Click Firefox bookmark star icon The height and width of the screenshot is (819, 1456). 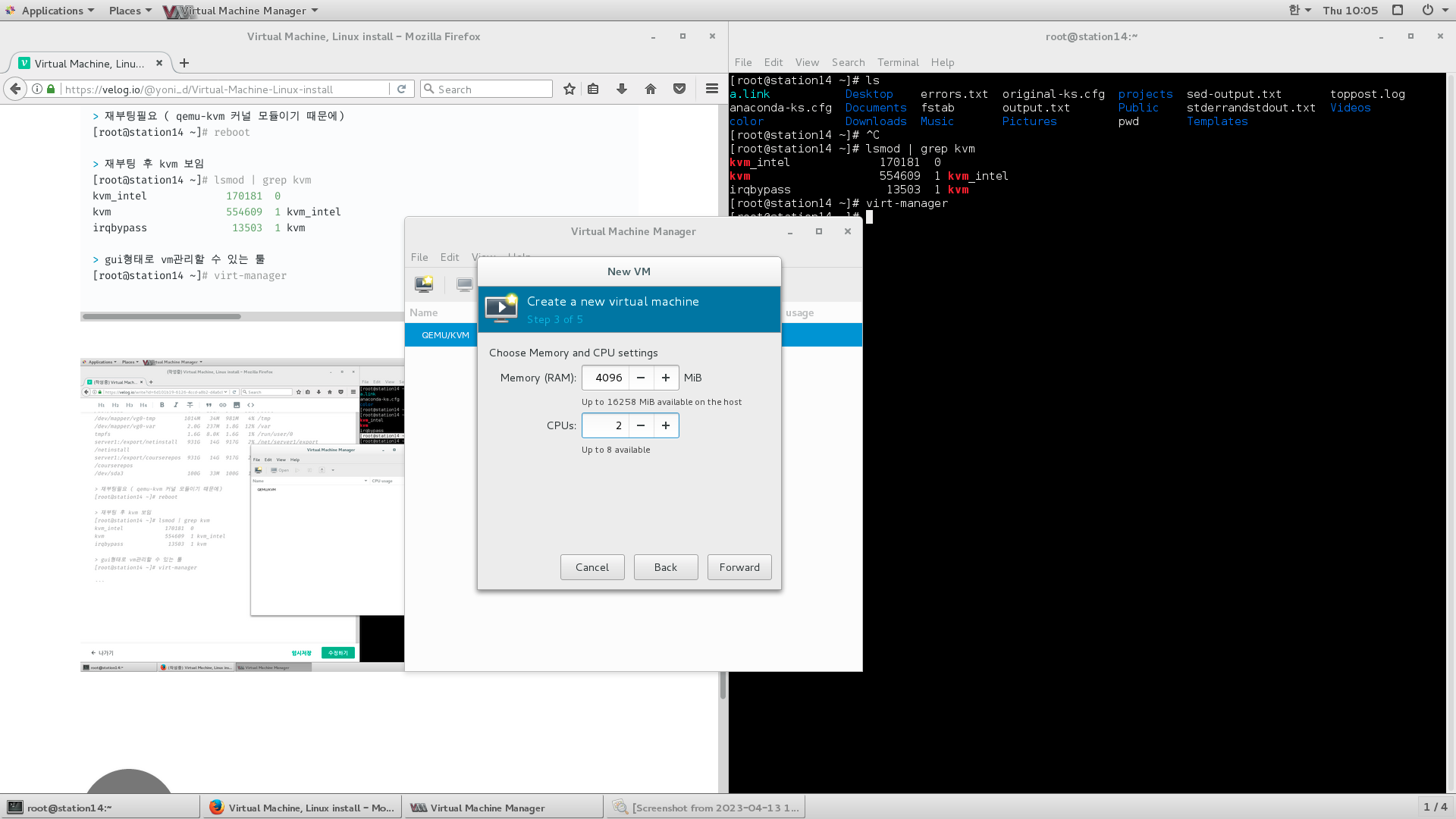click(570, 89)
